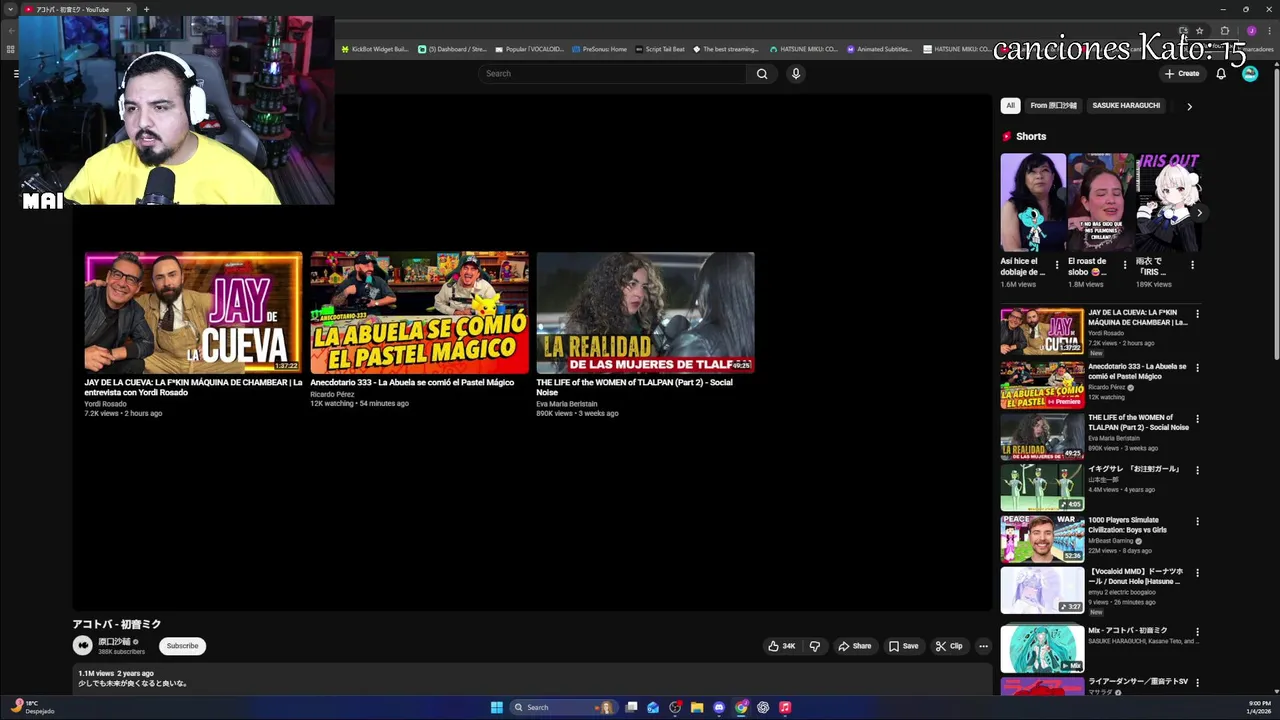The image size is (1280, 720).
Task: Select SASUKE HARAGUCHI filter chip
Action: tap(1126, 105)
